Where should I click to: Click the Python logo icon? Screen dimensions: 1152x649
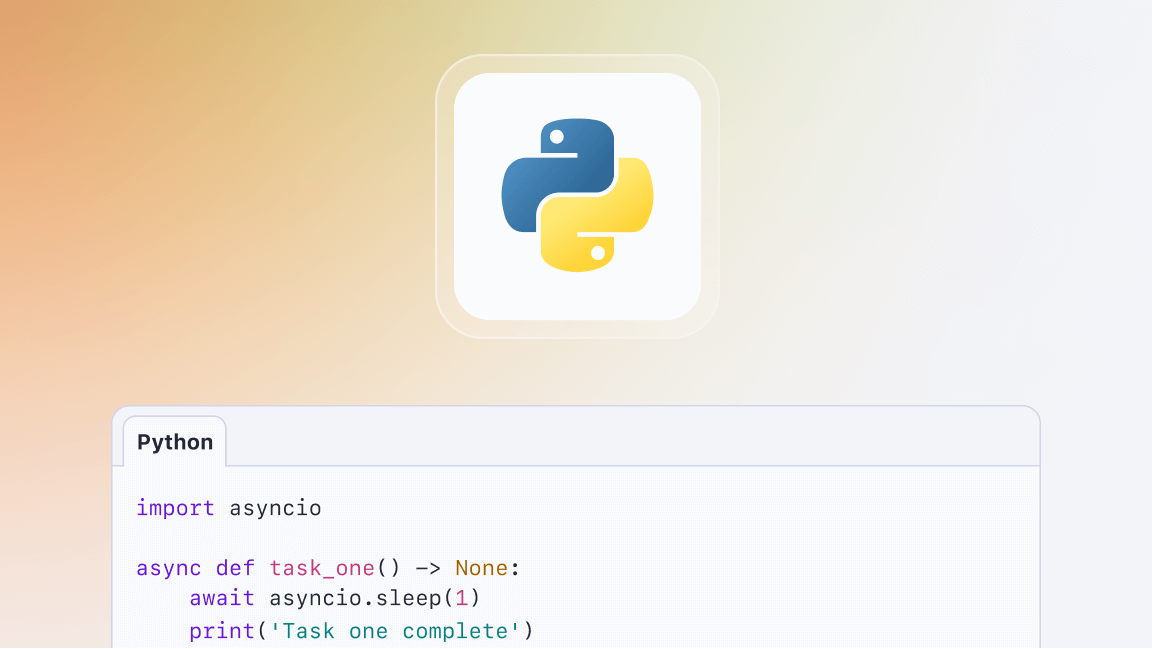click(576, 195)
